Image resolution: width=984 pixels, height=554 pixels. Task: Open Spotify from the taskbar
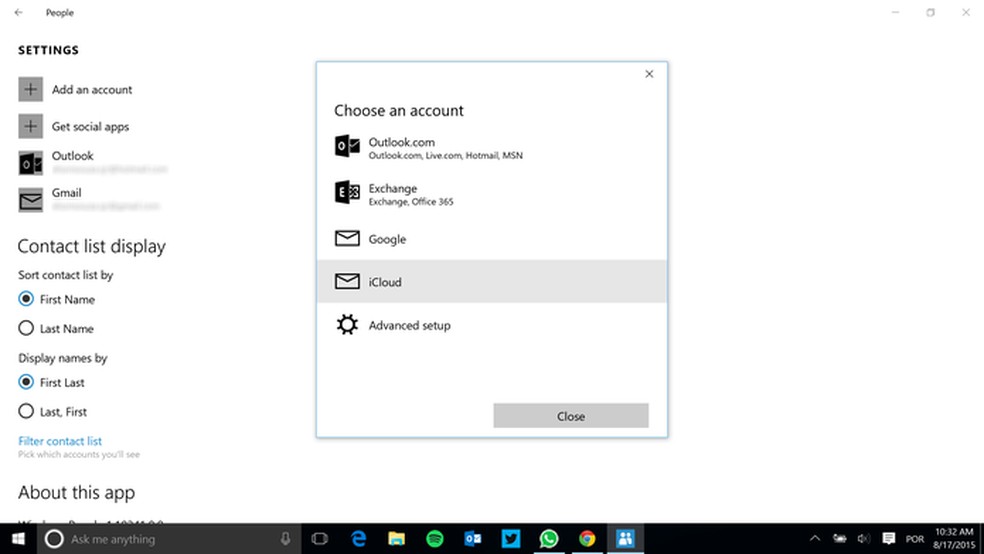point(435,539)
